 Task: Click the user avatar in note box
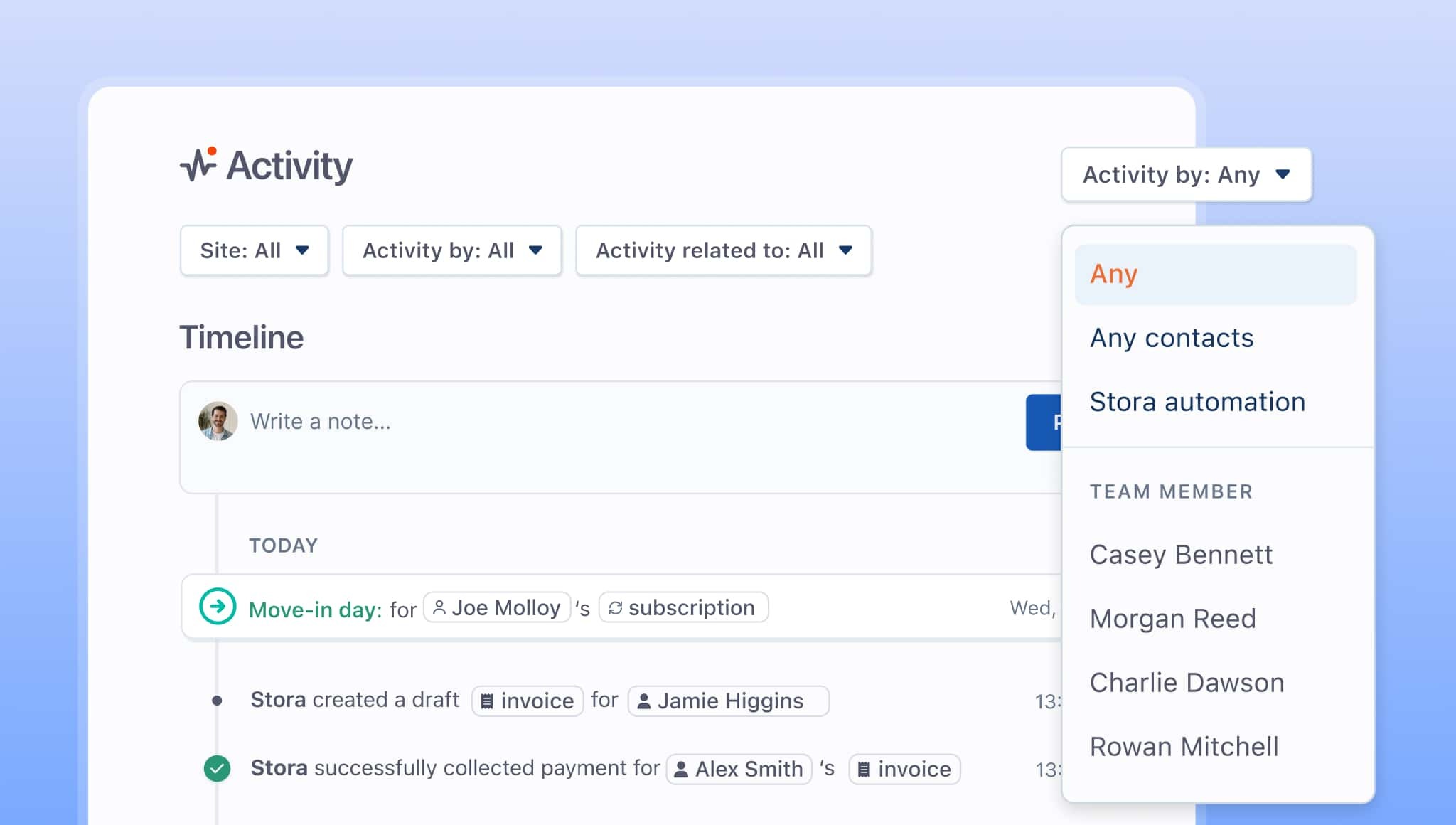tap(218, 421)
